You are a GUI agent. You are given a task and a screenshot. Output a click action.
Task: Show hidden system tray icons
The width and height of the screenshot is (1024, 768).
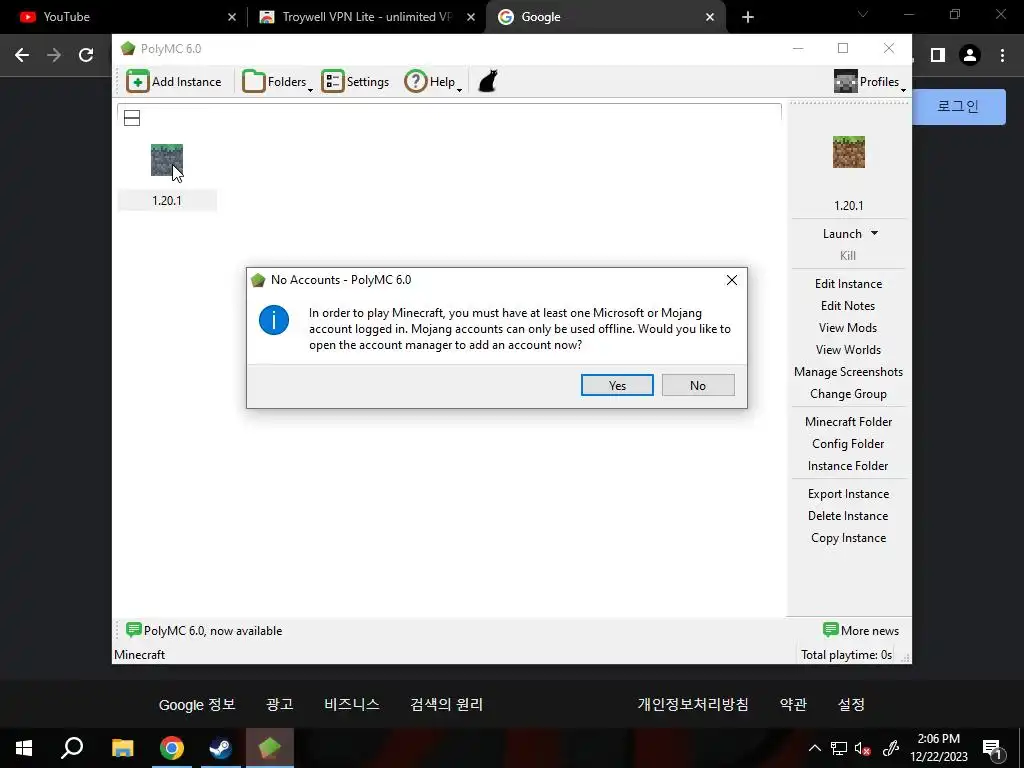[x=814, y=748]
